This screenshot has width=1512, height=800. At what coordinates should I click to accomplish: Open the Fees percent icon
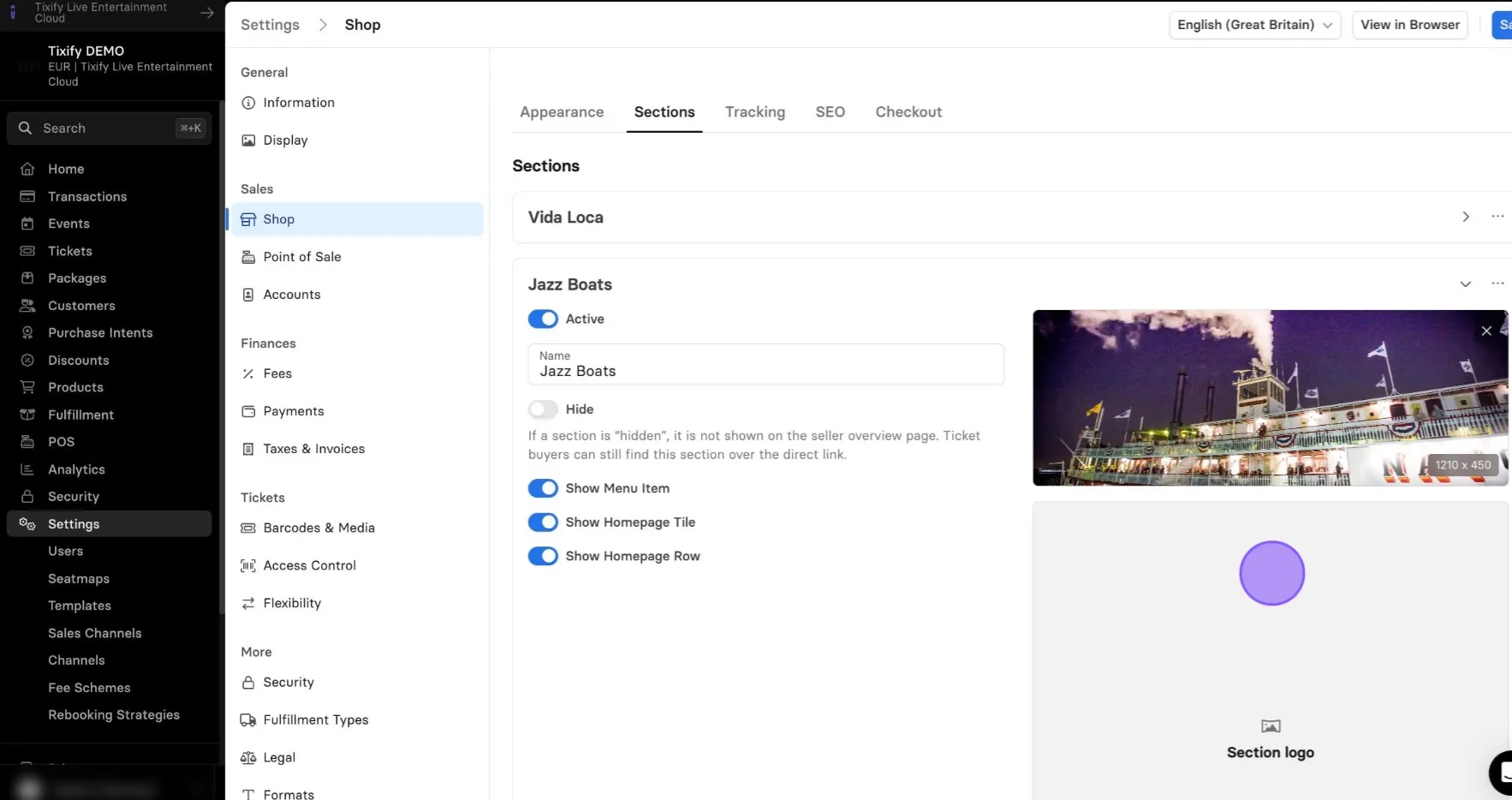coord(248,373)
